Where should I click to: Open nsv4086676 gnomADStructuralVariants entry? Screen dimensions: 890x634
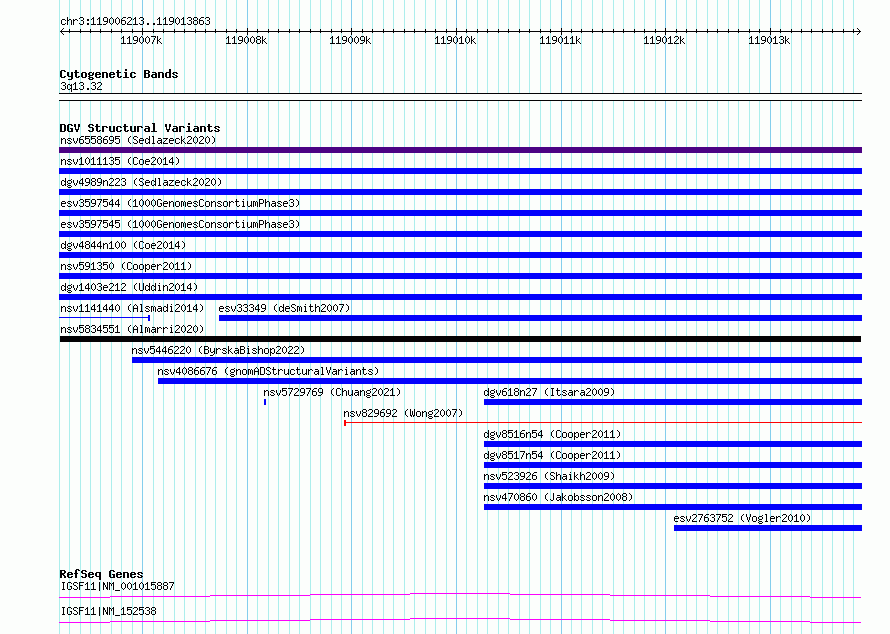click(x=268, y=371)
